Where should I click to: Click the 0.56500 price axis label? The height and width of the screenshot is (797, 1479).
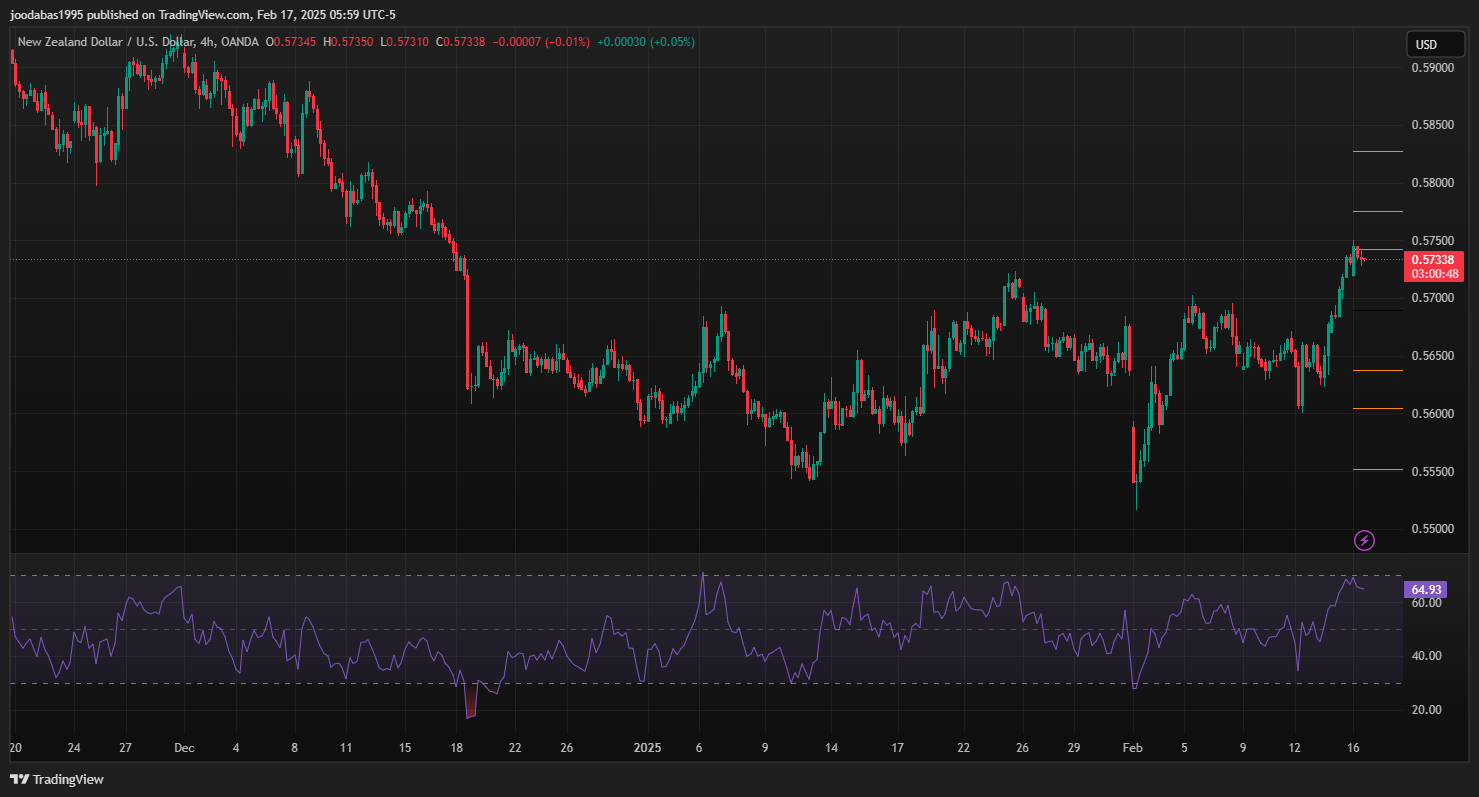(x=1431, y=356)
